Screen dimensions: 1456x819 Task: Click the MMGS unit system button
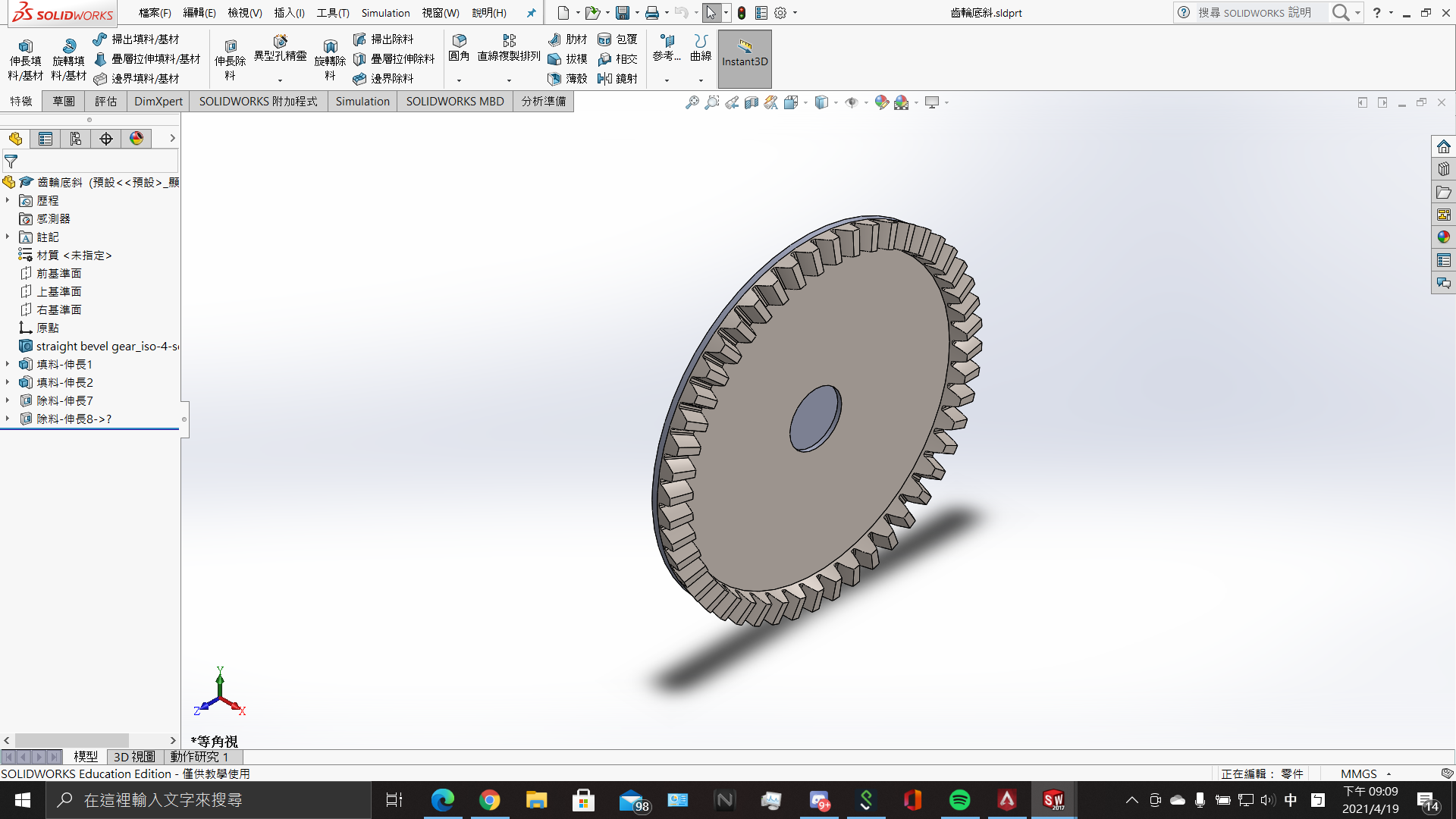click(x=1358, y=773)
